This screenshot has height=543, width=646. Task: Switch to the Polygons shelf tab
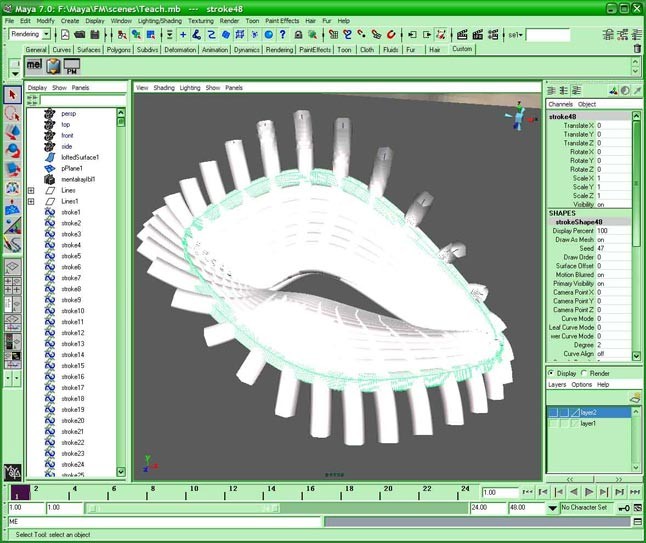pos(119,49)
